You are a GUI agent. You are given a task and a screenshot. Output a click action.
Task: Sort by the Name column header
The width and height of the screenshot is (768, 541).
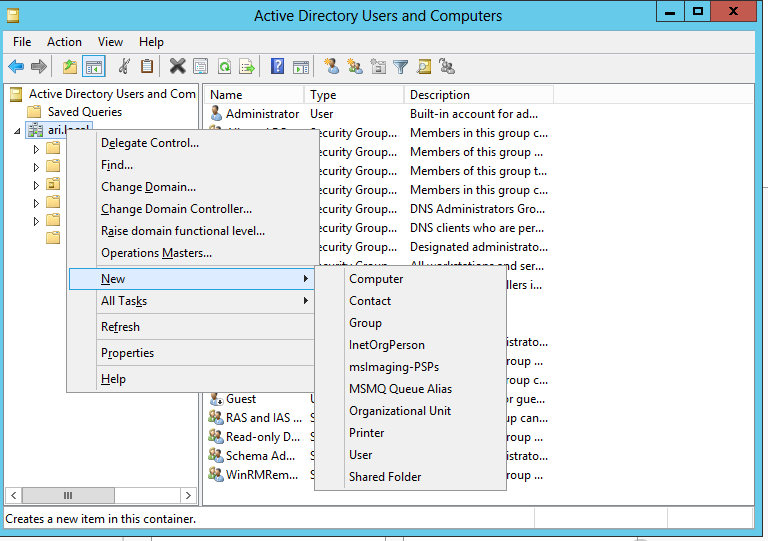coord(254,95)
